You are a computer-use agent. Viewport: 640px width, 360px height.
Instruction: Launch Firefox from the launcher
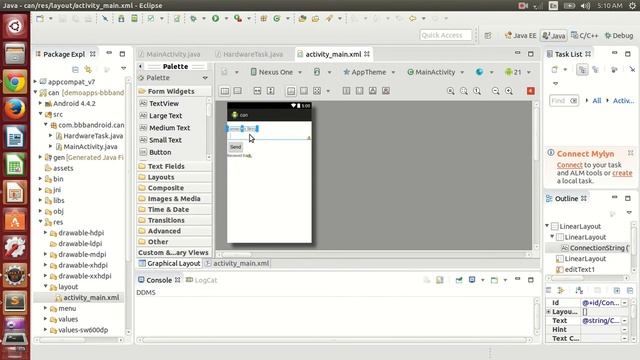[x=15, y=109]
